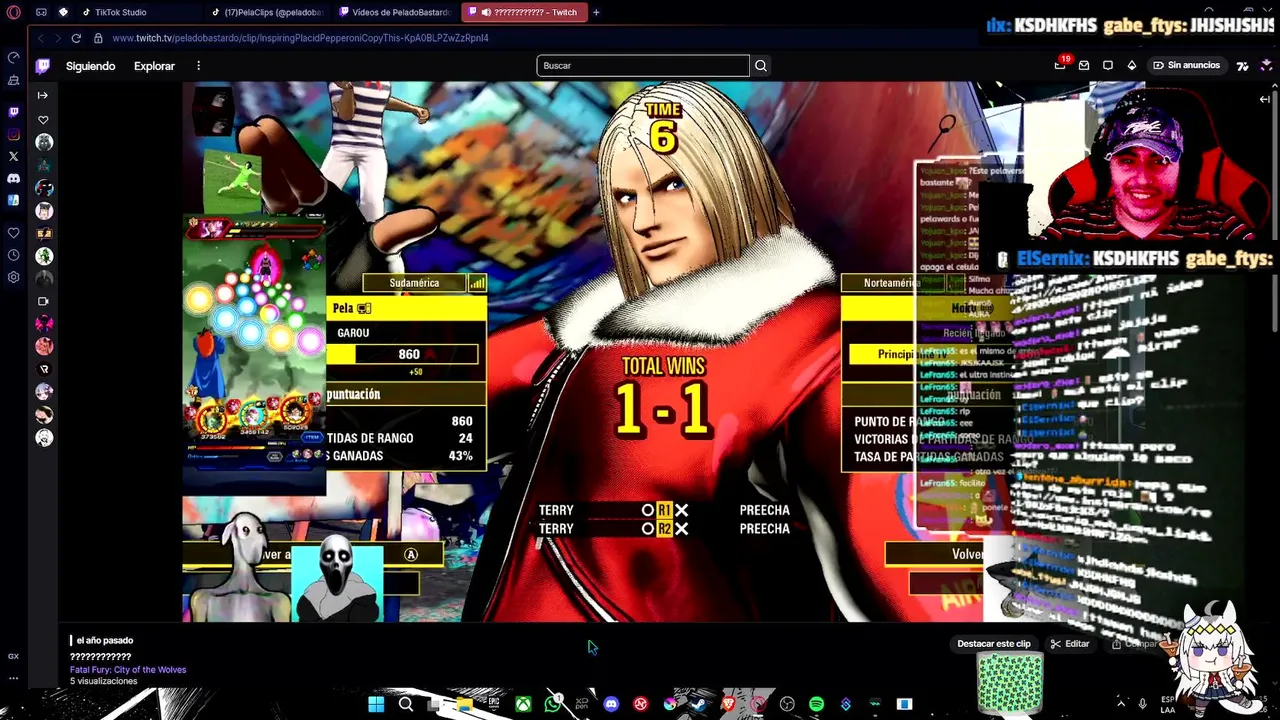Open WhatsApp from the taskbar

pos(553,704)
